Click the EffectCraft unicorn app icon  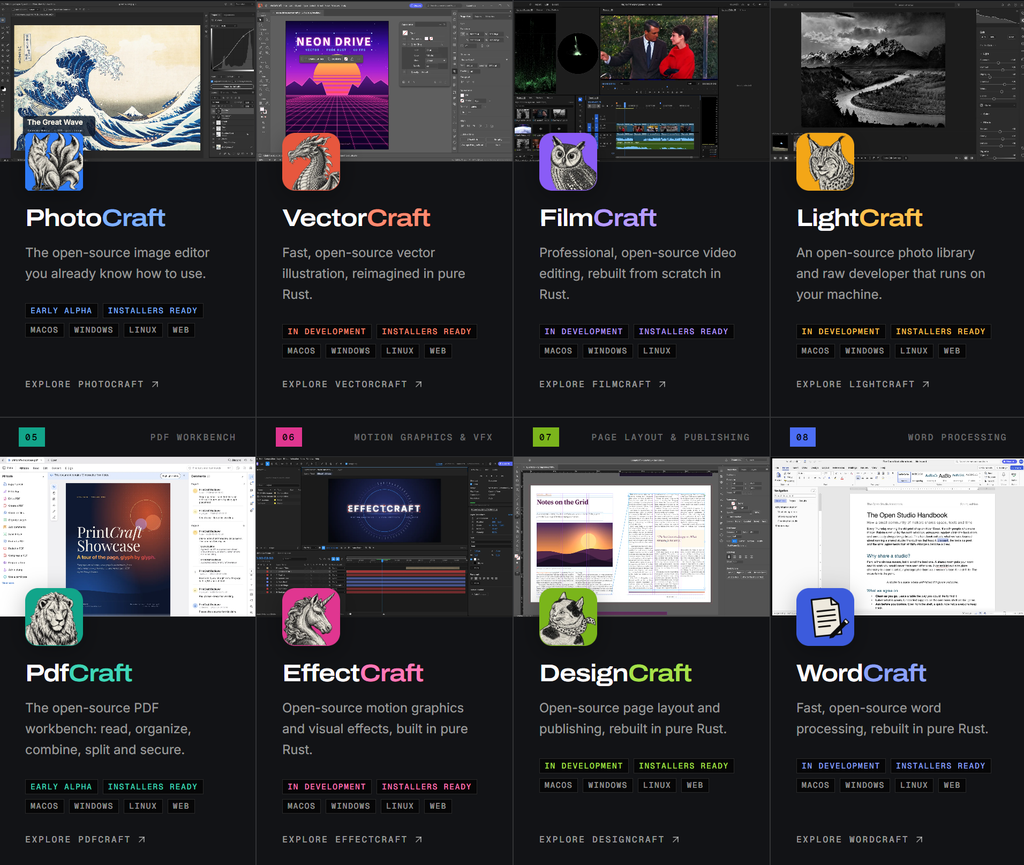click(x=311, y=617)
